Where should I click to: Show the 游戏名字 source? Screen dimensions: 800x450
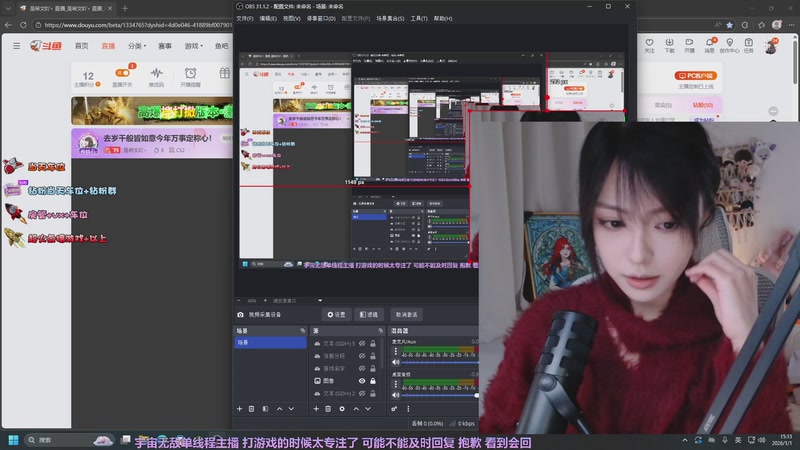[362, 368]
